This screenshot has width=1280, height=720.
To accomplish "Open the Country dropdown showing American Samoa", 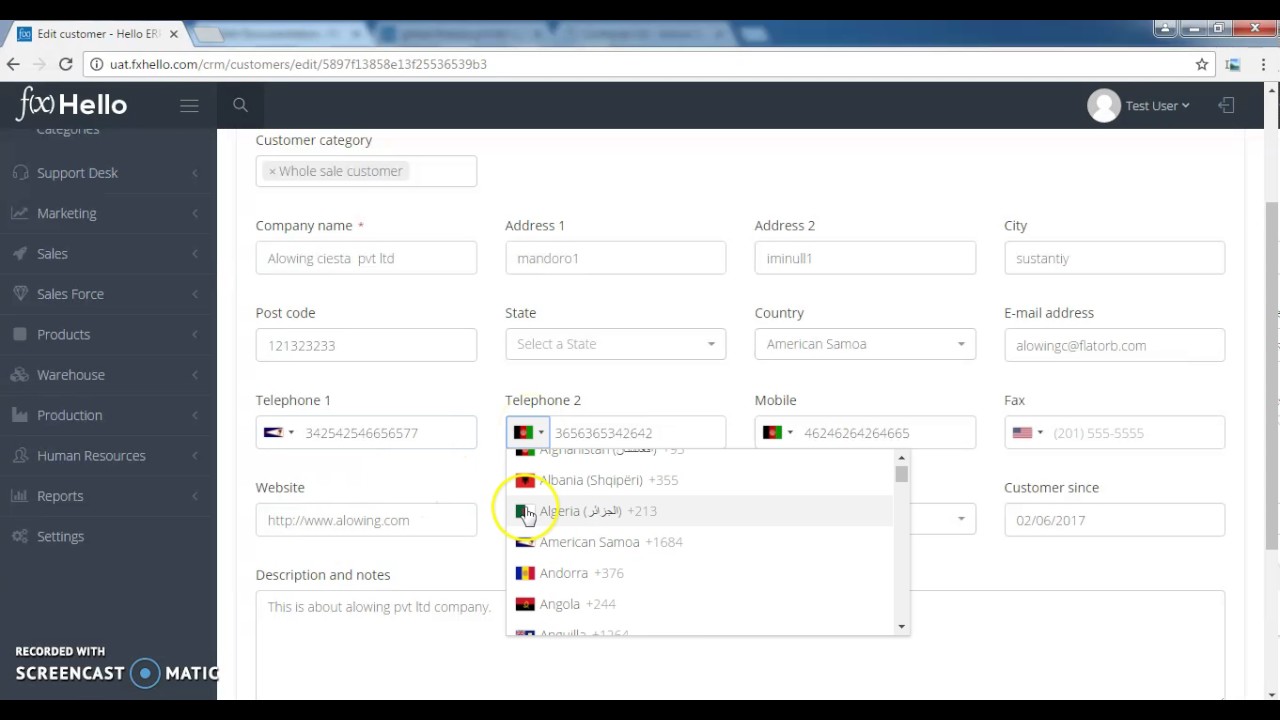I will tap(865, 344).
